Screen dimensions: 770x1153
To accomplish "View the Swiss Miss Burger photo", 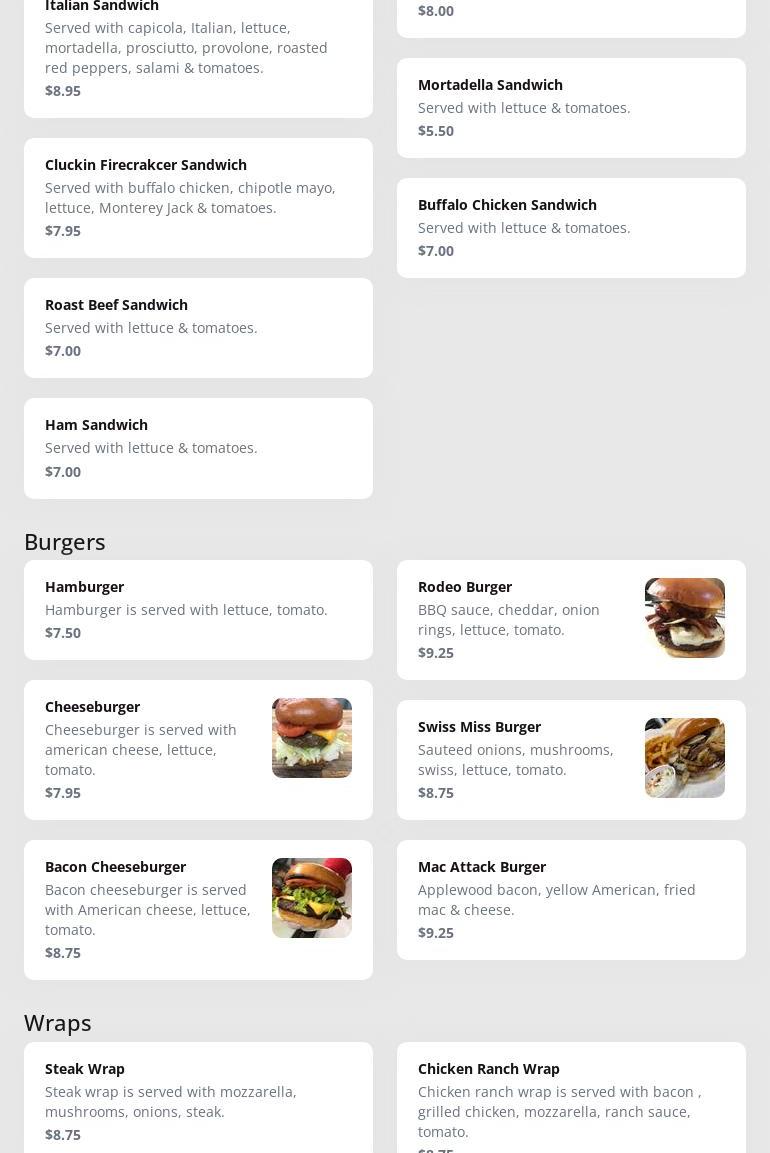I will (x=685, y=757).
